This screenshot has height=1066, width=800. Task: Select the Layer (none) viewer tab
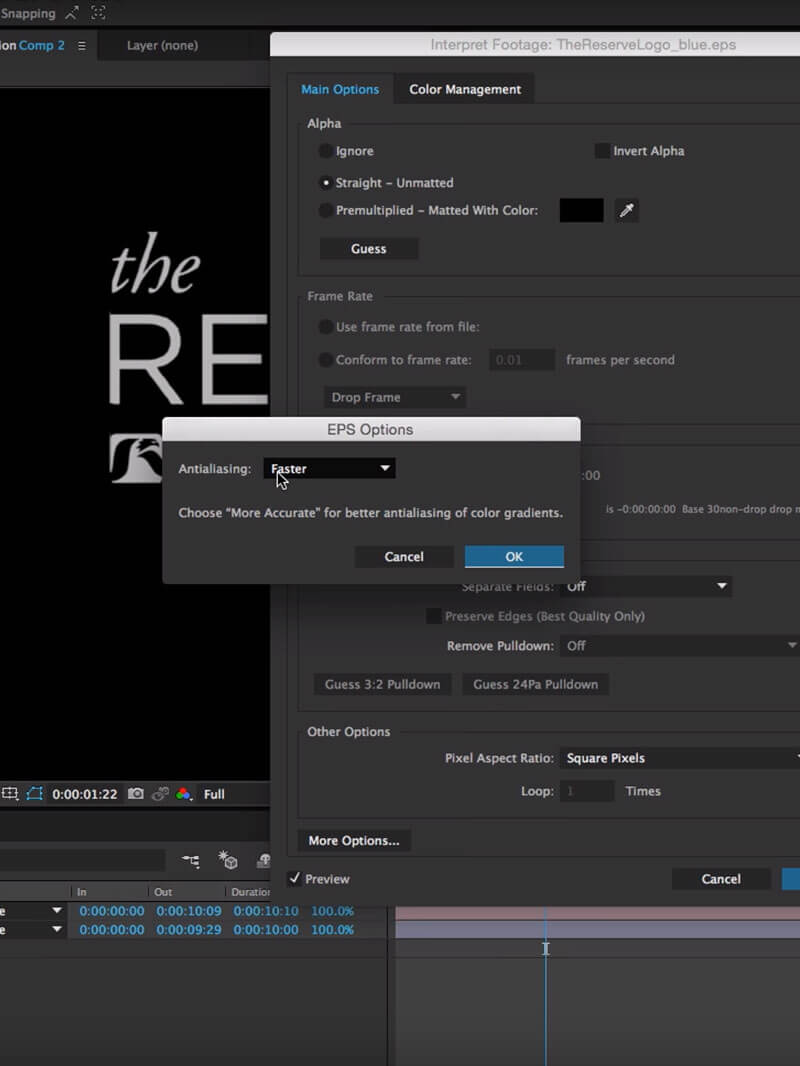162,46
